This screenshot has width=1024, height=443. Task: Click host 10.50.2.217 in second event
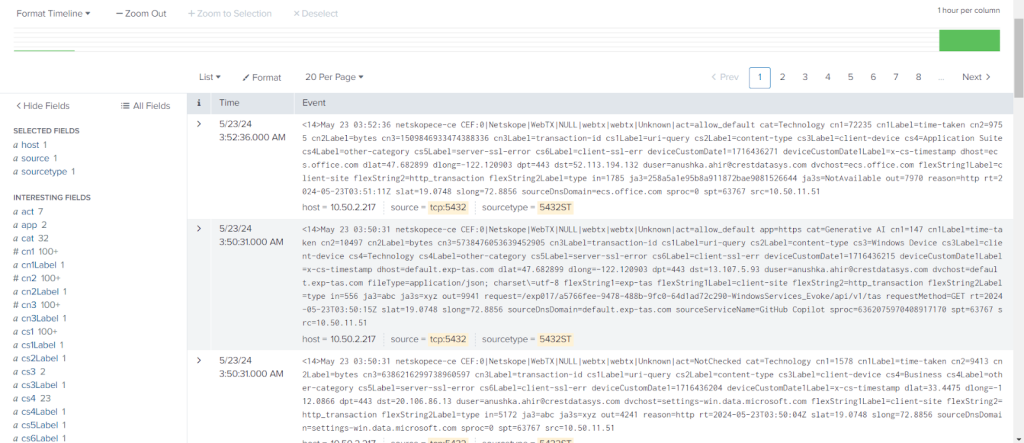(353, 339)
